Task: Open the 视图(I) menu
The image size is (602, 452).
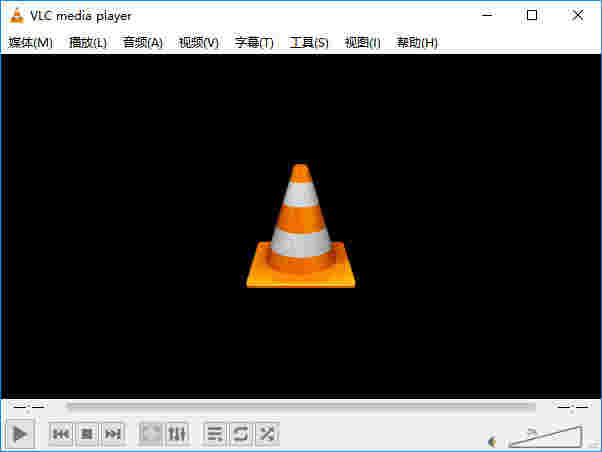Action: (x=362, y=42)
